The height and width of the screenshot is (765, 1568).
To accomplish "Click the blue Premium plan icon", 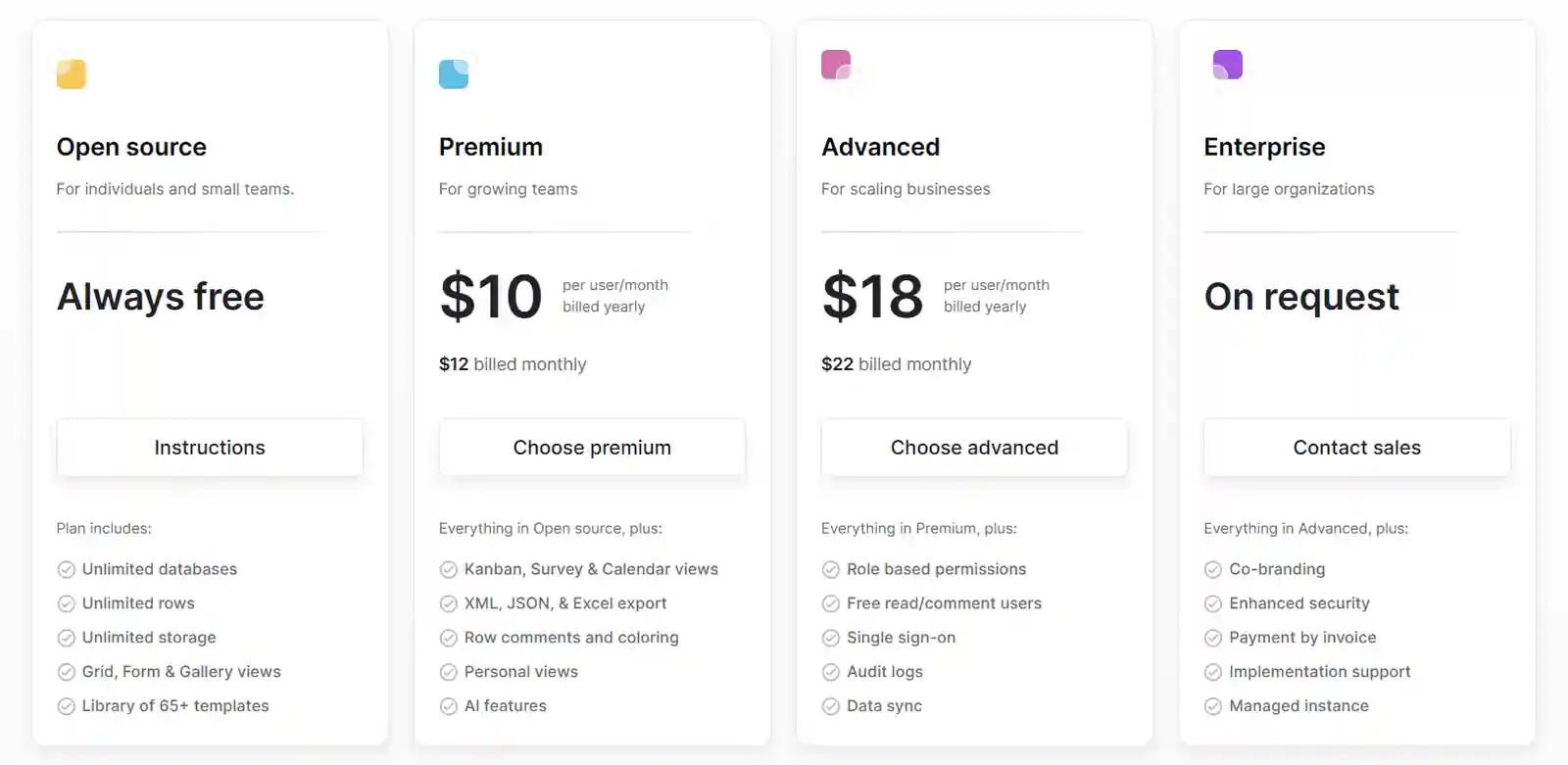I will pyautogui.click(x=454, y=74).
